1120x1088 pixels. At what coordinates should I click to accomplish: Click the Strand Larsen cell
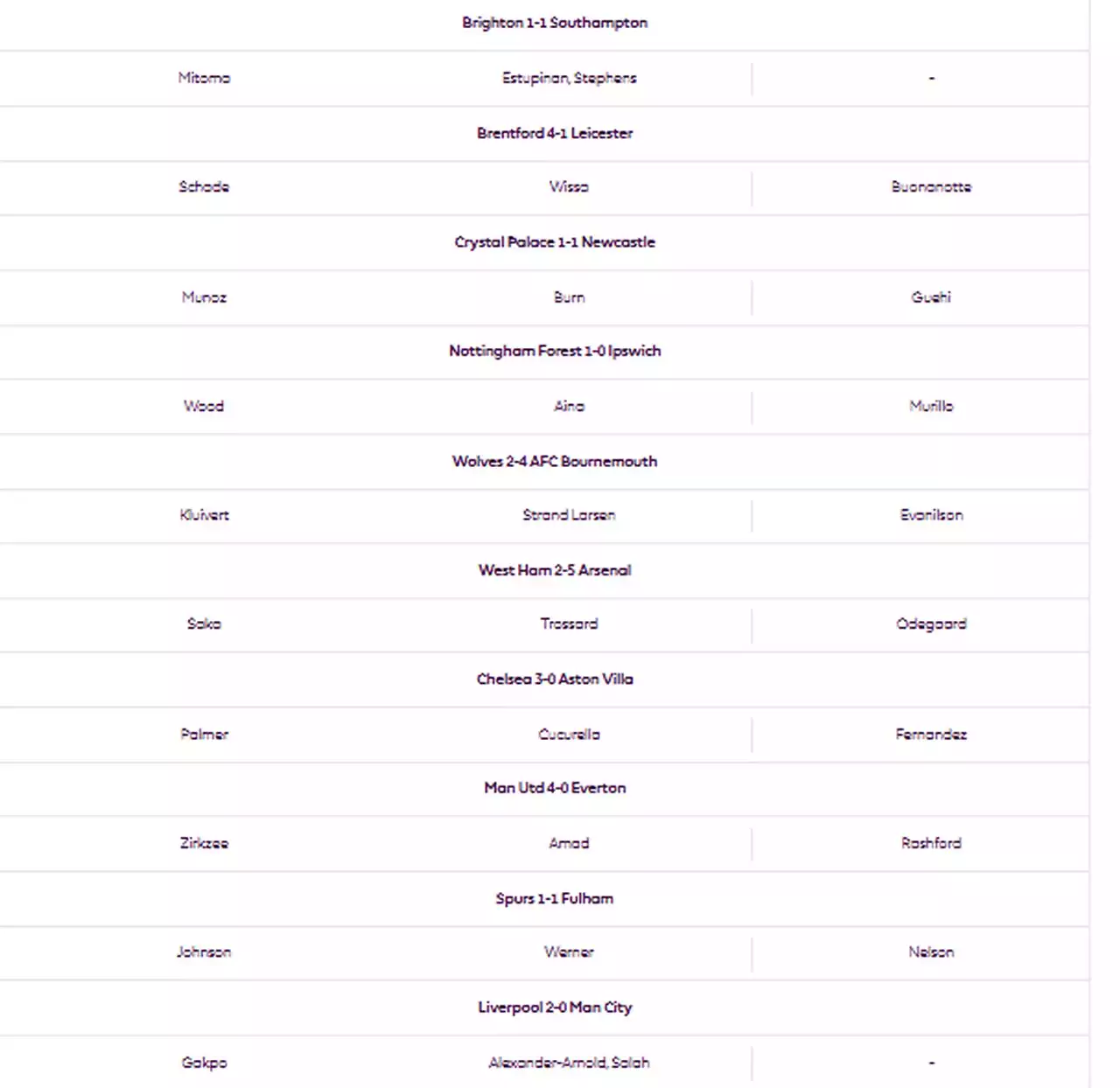tap(569, 515)
